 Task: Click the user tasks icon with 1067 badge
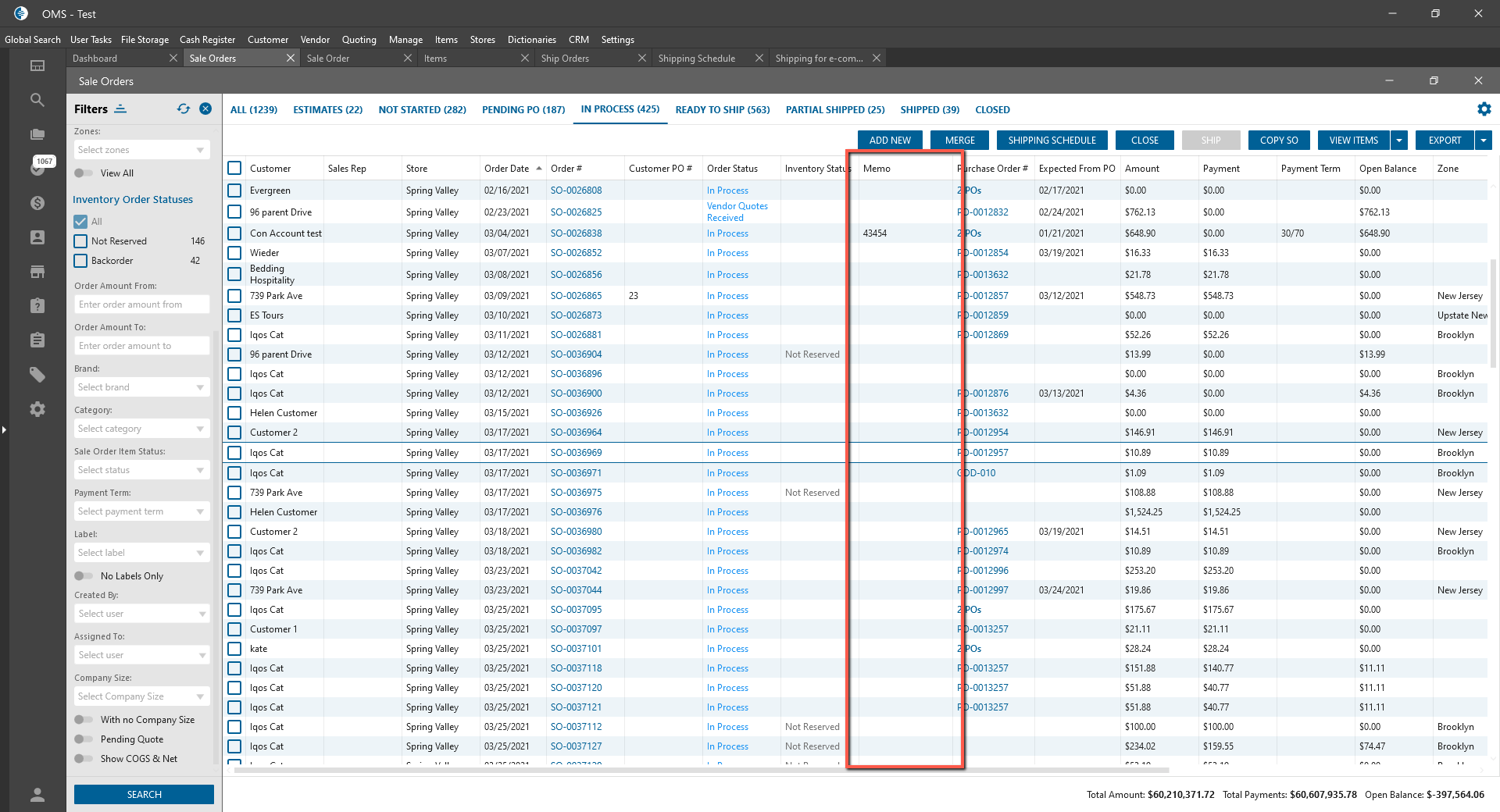pos(37,168)
